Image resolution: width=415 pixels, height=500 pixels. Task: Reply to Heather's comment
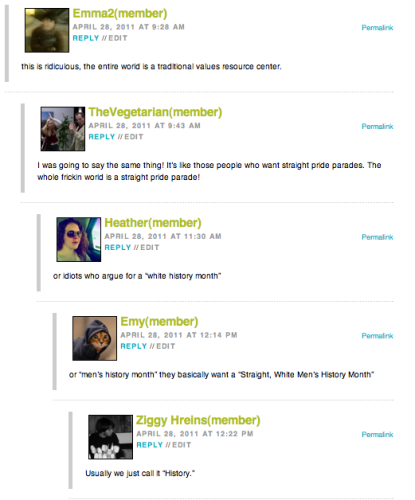118,247
